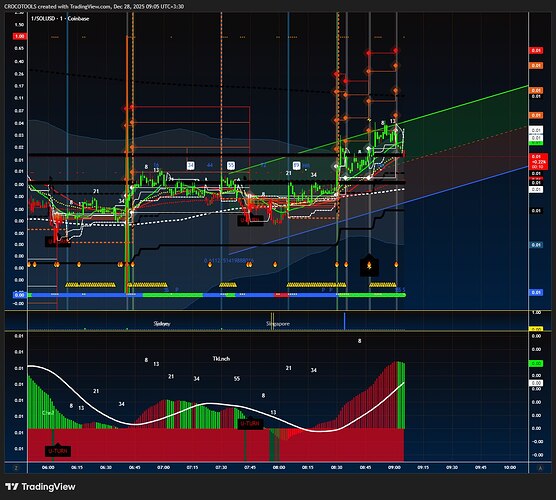Click the 1.50 value on left price scale

19,24
